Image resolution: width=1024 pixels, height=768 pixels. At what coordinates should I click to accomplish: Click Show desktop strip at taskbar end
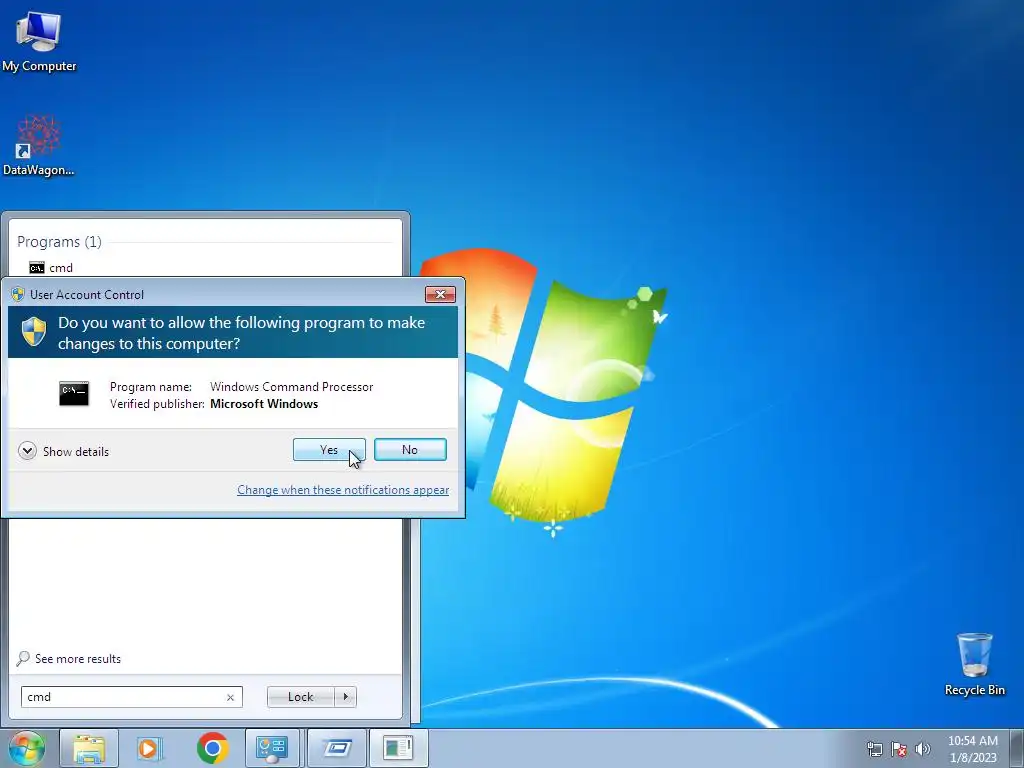(x=1017, y=748)
